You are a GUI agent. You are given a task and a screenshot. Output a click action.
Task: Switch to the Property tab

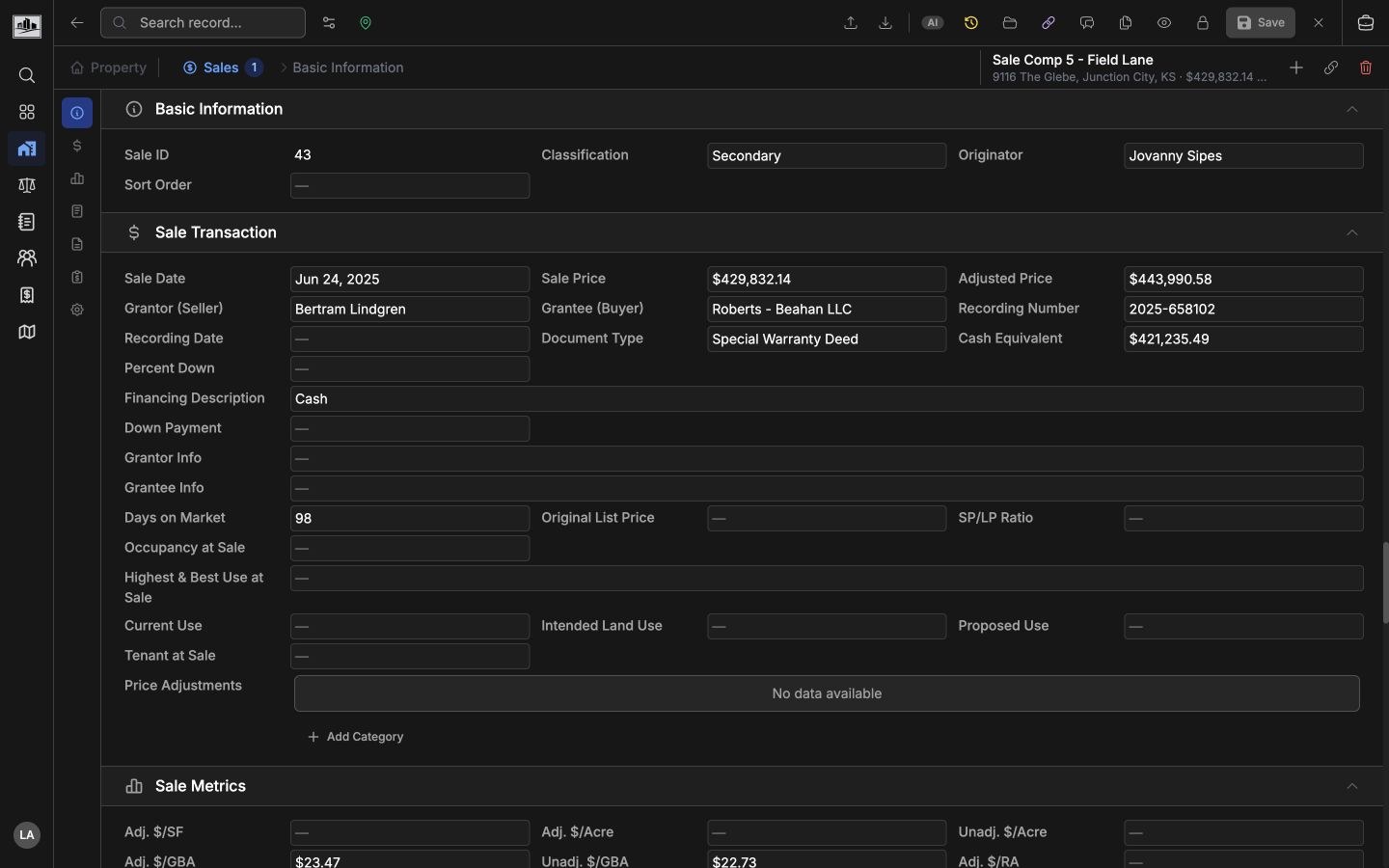[109, 68]
